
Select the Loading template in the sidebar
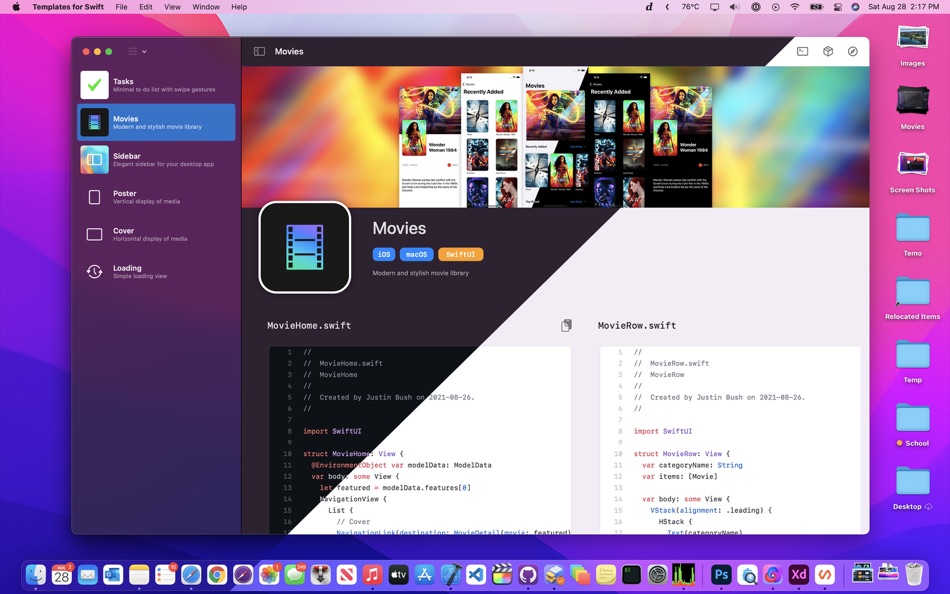pos(156,272)
